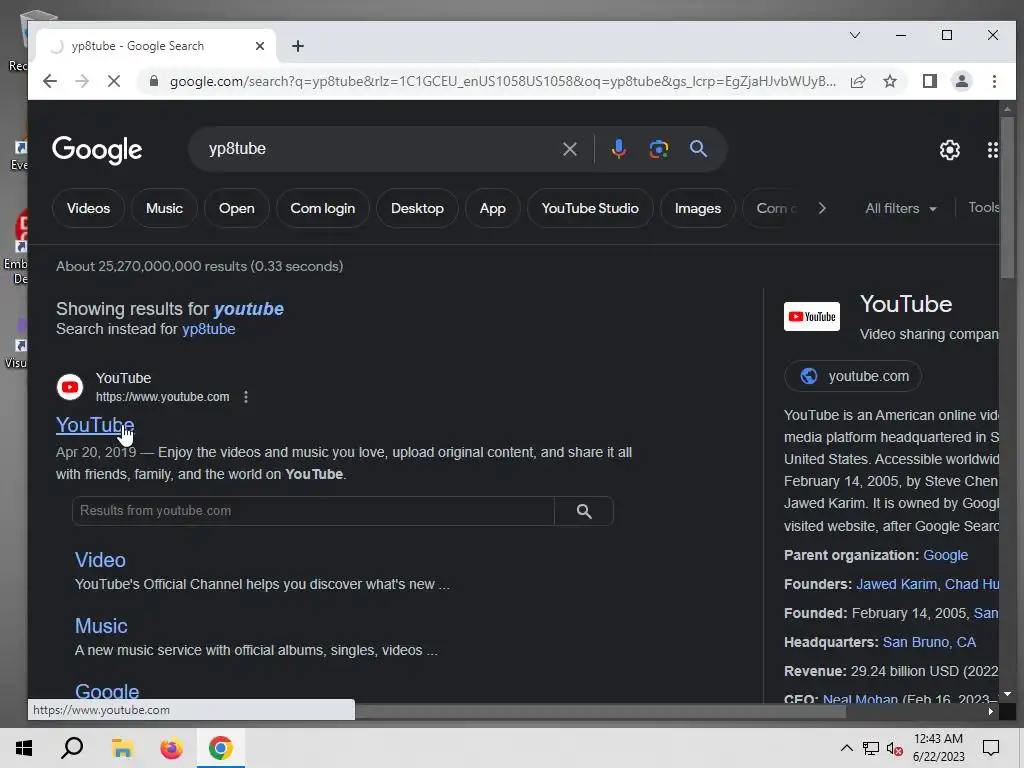
Task: Open Windows taskbar search
Action: (72, 748)
